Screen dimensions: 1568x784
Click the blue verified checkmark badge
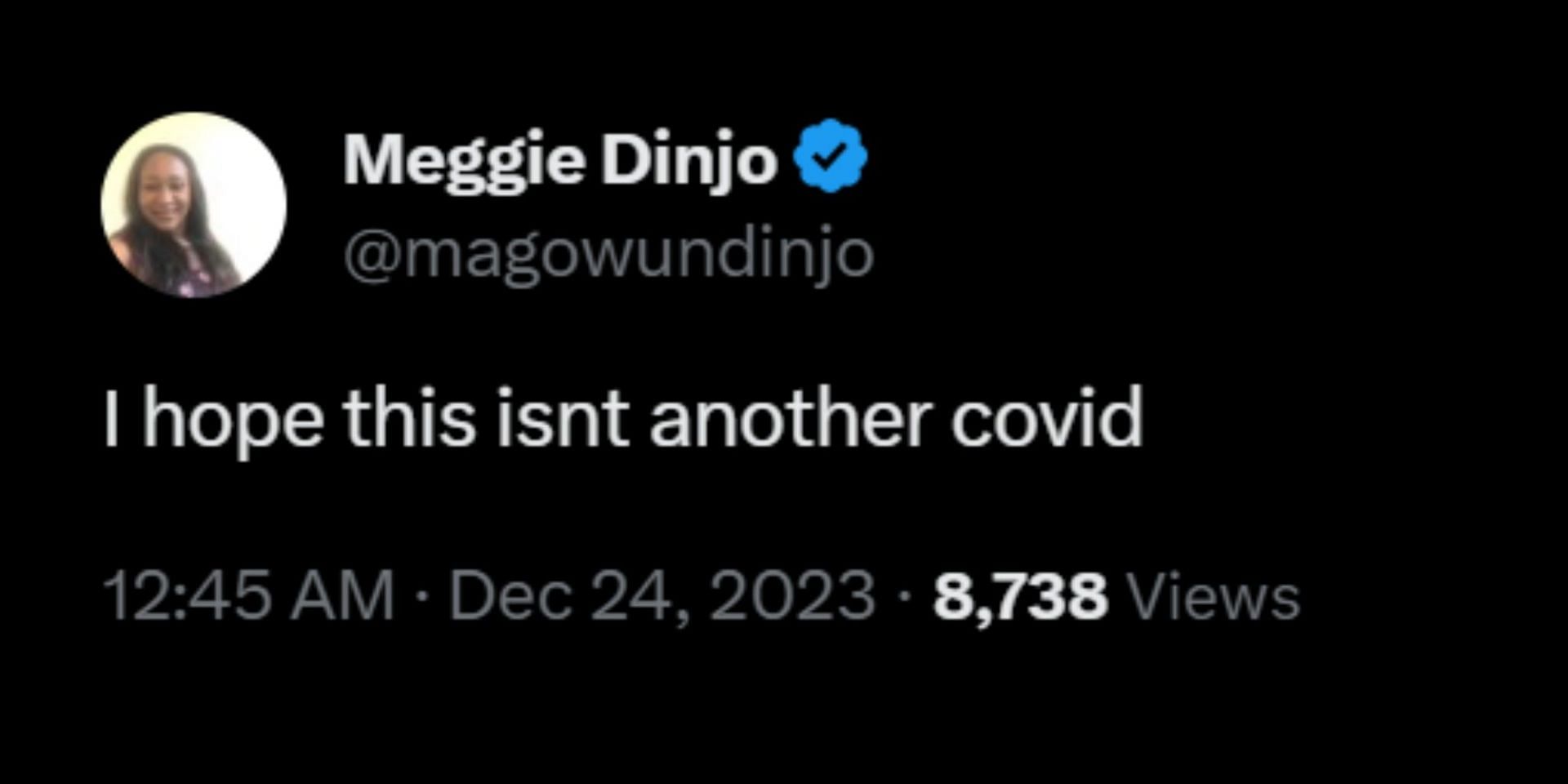pyautogui.click(x=831, y=155)
